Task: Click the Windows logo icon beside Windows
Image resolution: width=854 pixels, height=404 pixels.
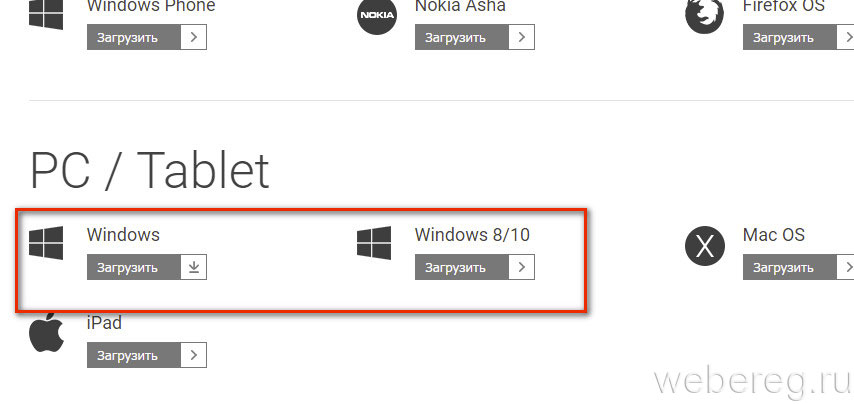Action: coord(46,244)
